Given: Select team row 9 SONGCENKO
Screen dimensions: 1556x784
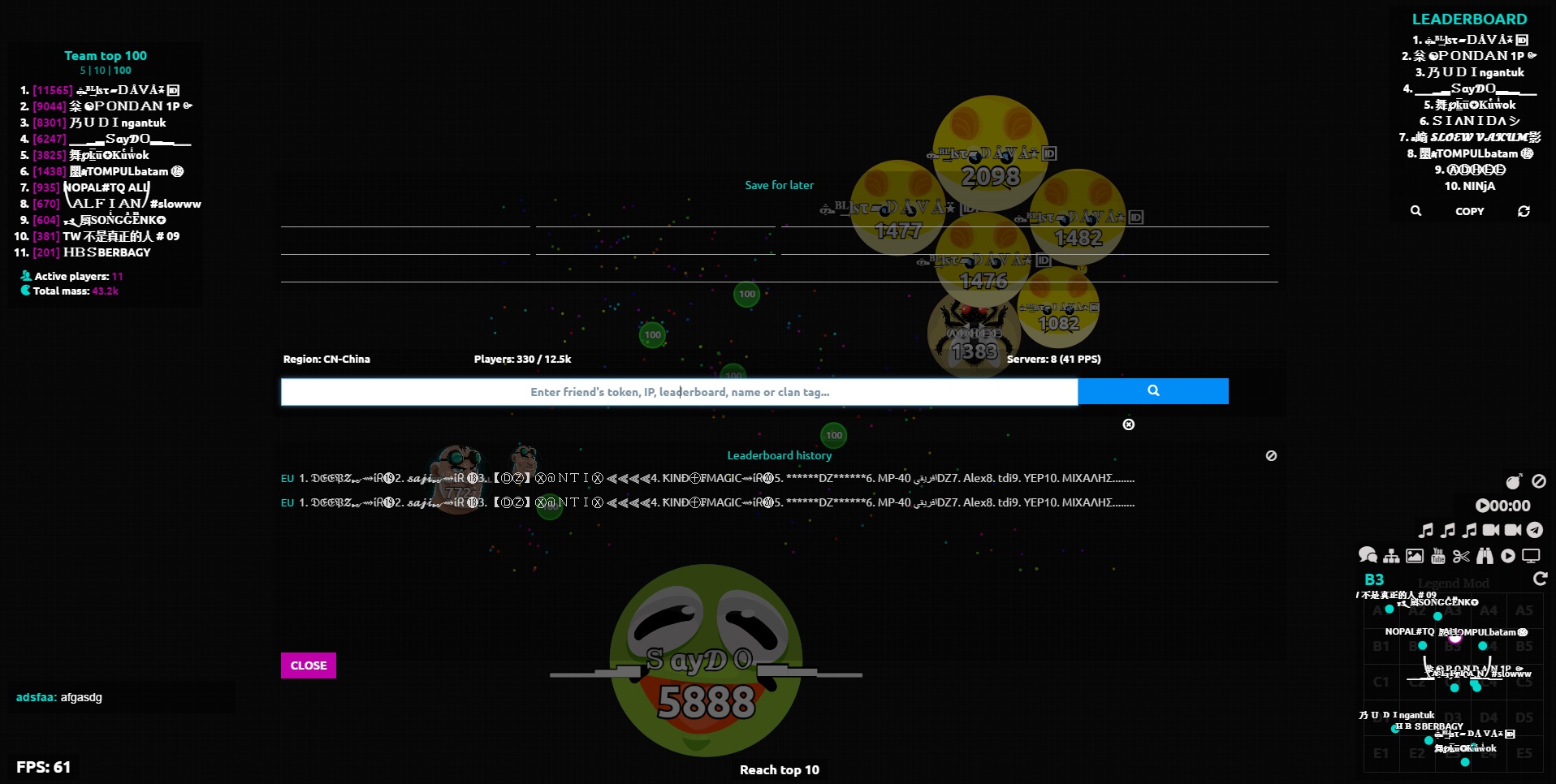Looking at the screenshot, I should [x=93, y=220].
